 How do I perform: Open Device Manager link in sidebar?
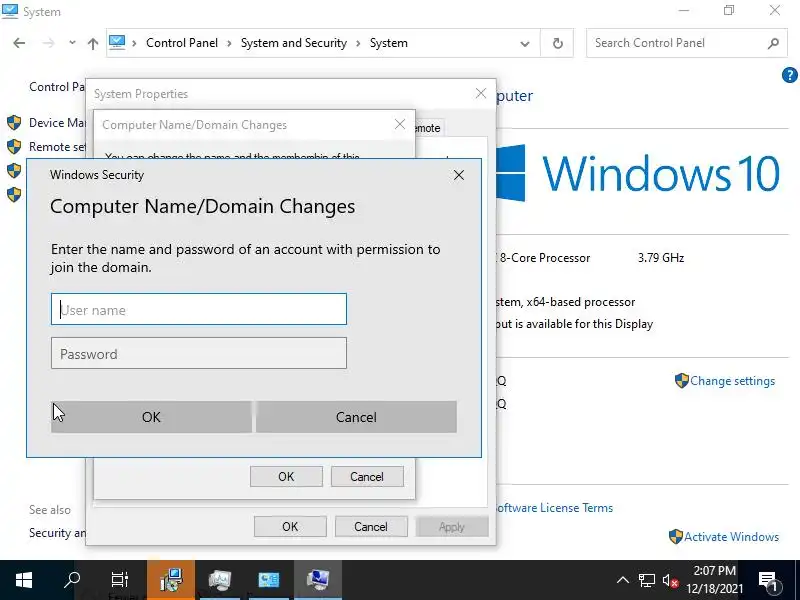pos(57,122)
